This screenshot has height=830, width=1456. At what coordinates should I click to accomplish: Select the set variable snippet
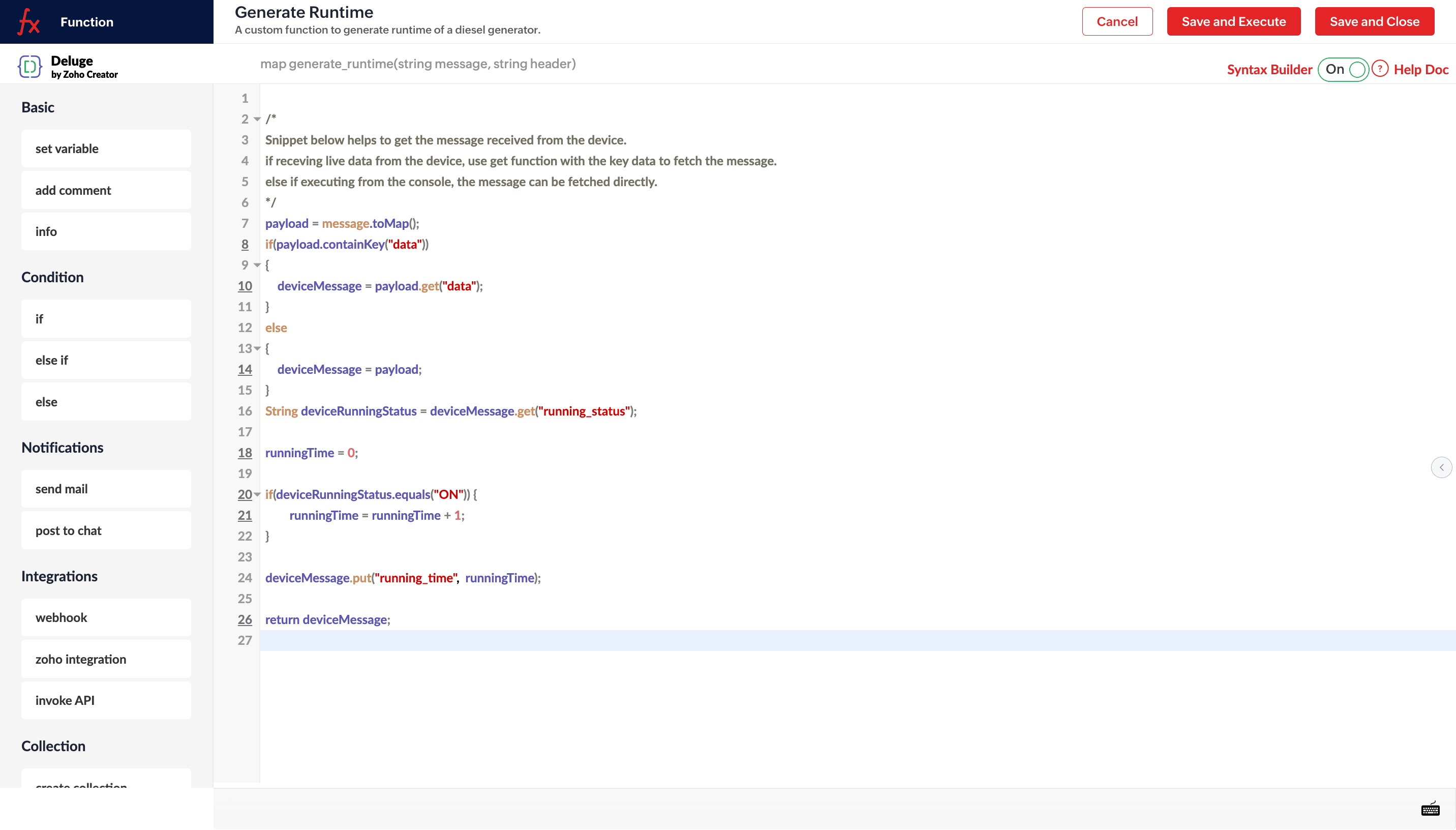tap(106, 148)
